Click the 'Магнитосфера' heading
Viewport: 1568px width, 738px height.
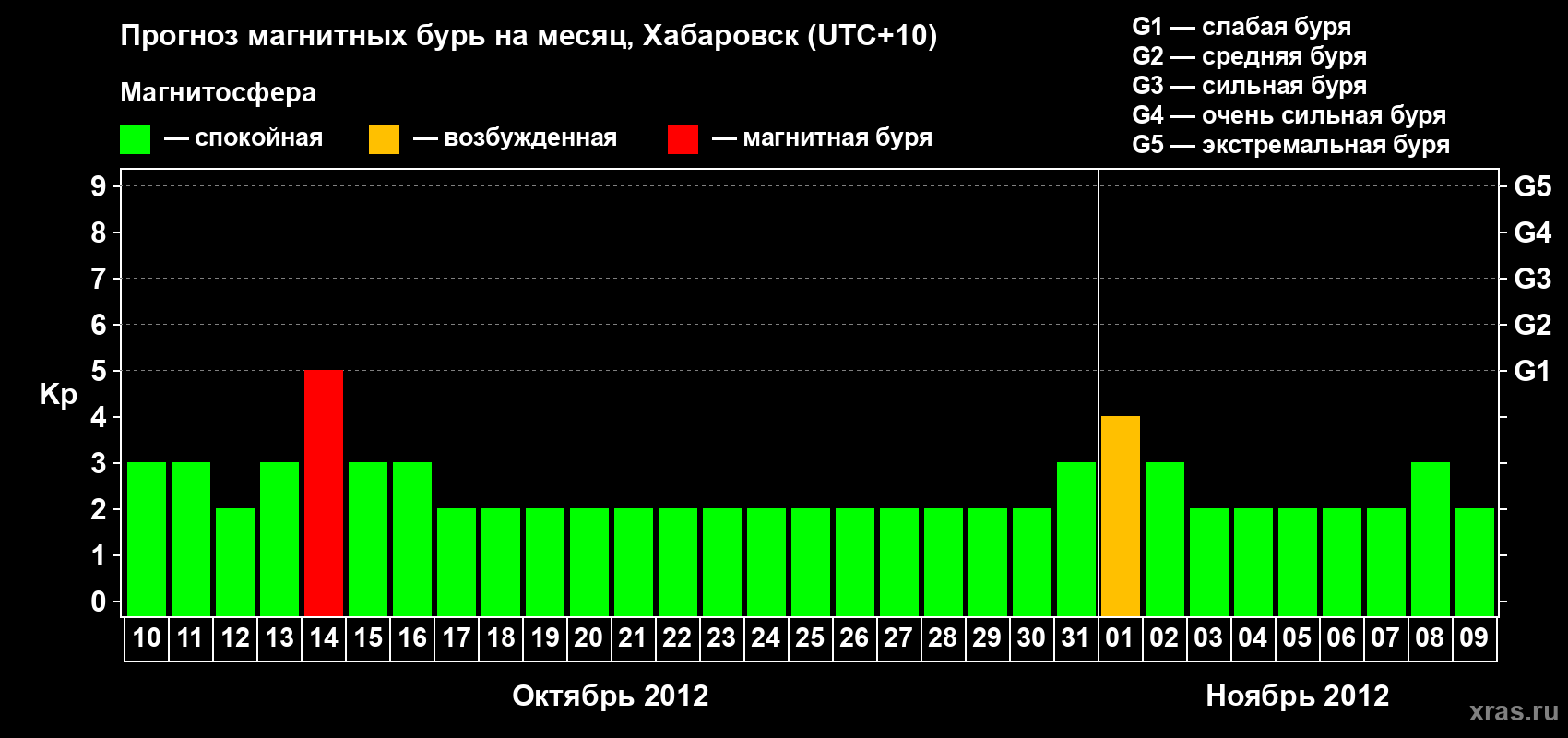point(219,93)
